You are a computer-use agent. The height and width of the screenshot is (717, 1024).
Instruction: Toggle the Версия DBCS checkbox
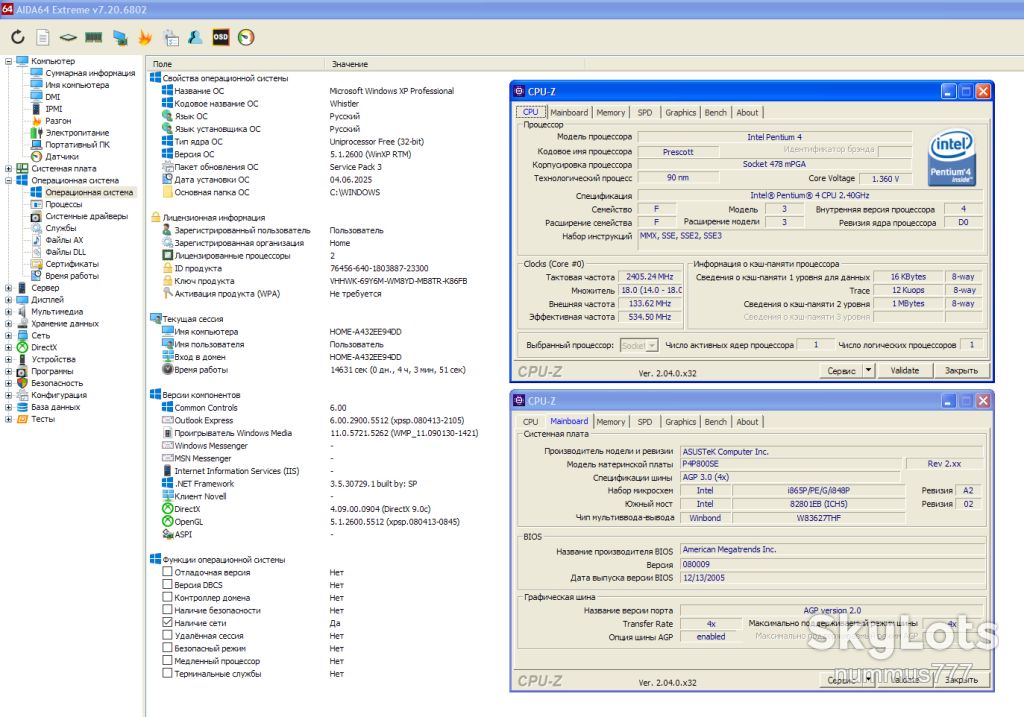point(167,584)
